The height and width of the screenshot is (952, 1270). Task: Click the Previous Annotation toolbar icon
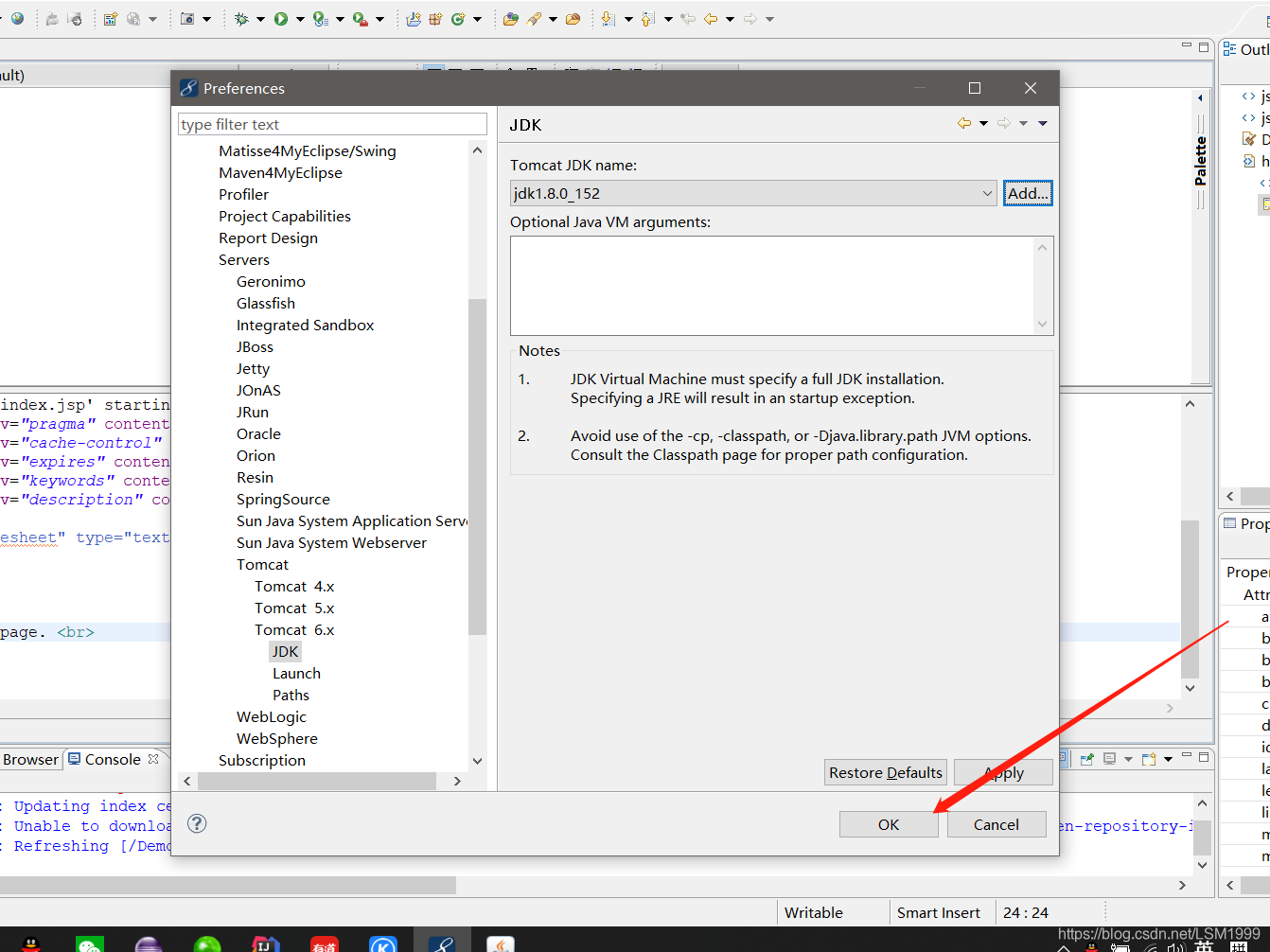tap(648, 19)
